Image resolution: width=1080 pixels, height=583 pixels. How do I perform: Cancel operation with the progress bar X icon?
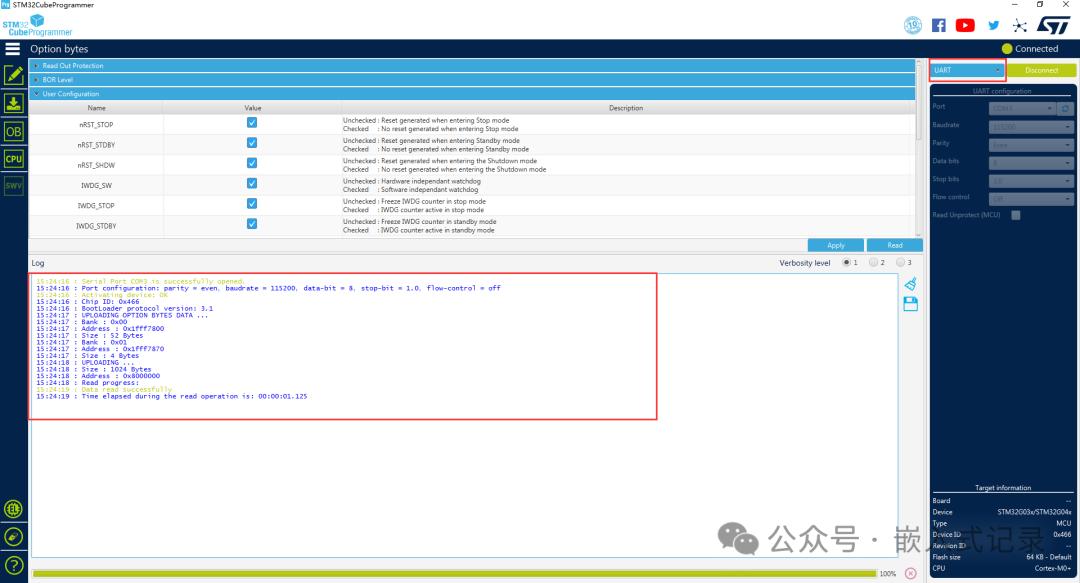coord(911,573)
